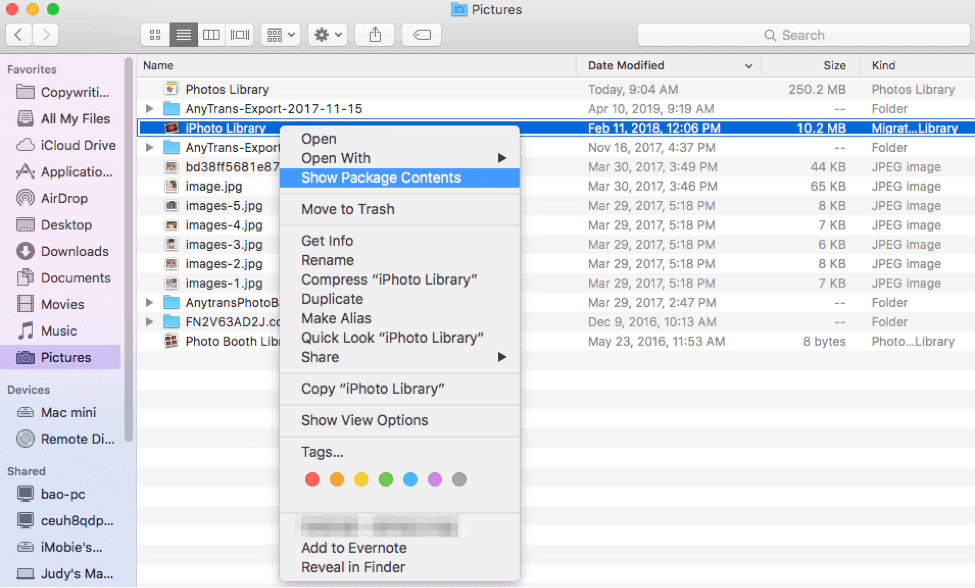Expand FN2V63AD2J folder

pos(149,322)
